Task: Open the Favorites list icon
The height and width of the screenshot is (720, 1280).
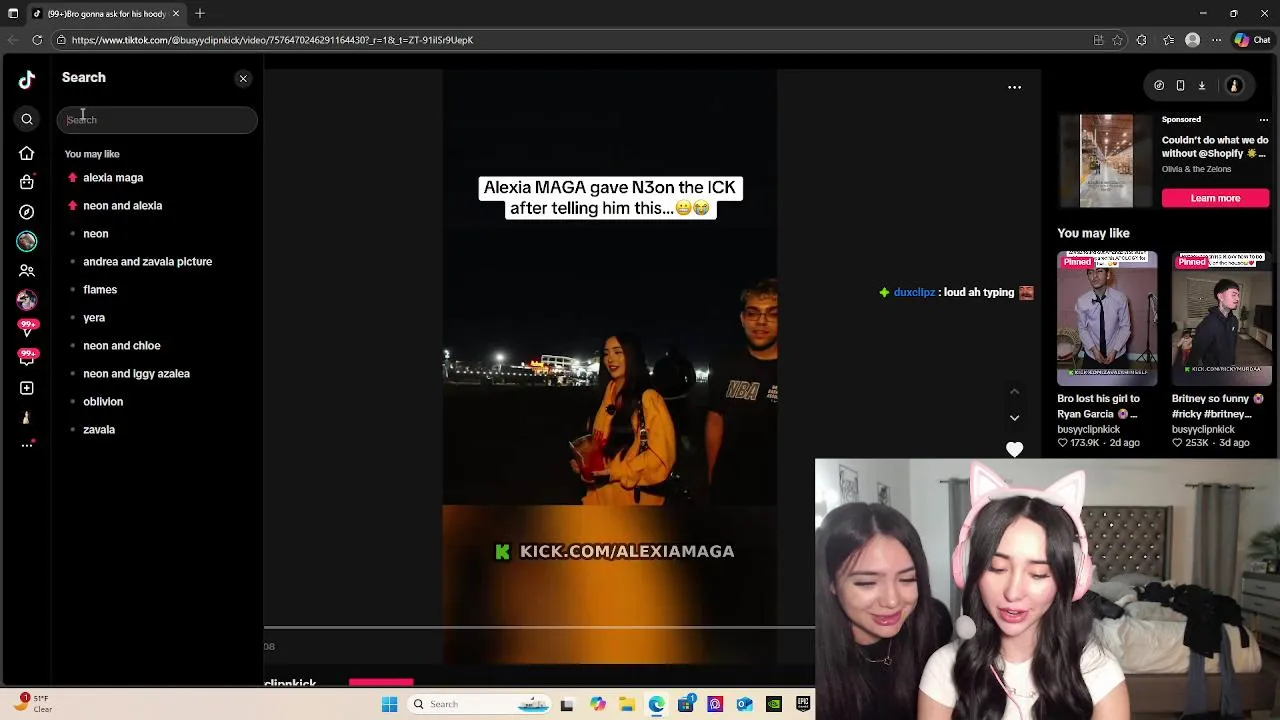Action: 1168,40
